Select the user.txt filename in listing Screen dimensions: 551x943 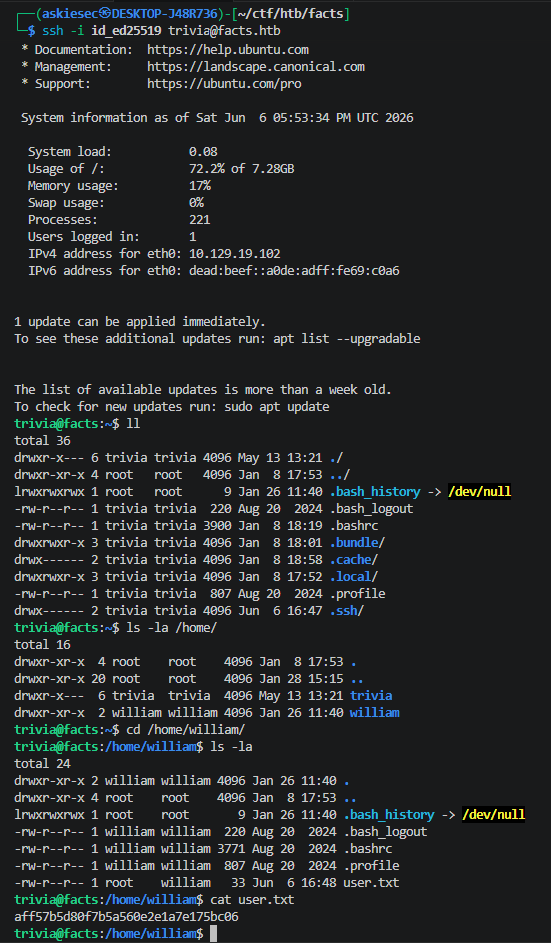click(x=371, y=883)
